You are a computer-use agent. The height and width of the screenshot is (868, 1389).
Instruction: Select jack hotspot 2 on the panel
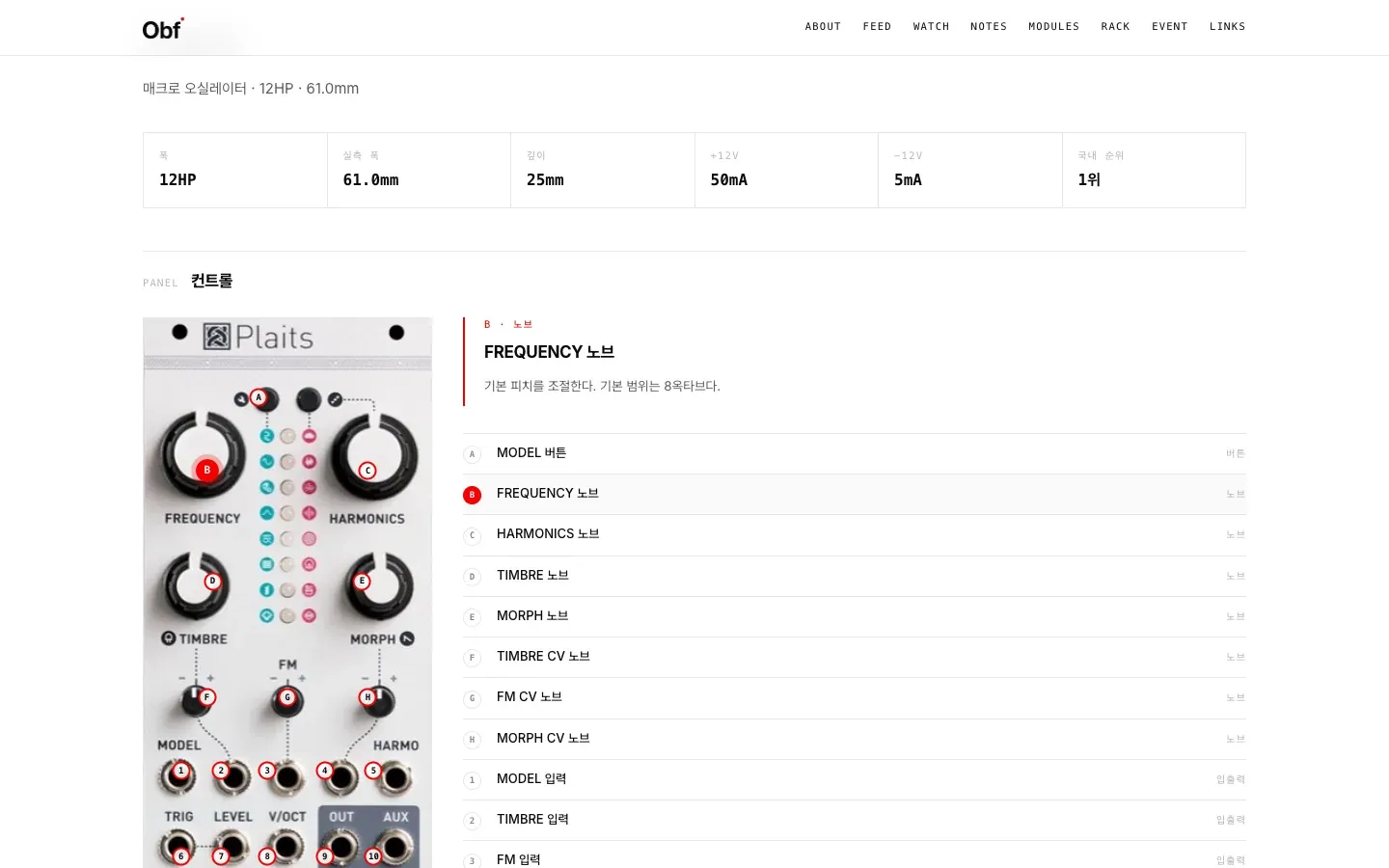[x=221, y=771]
